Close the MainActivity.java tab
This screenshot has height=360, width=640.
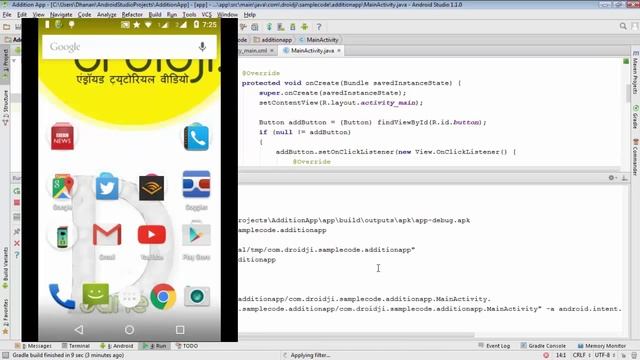pos(339,51)
